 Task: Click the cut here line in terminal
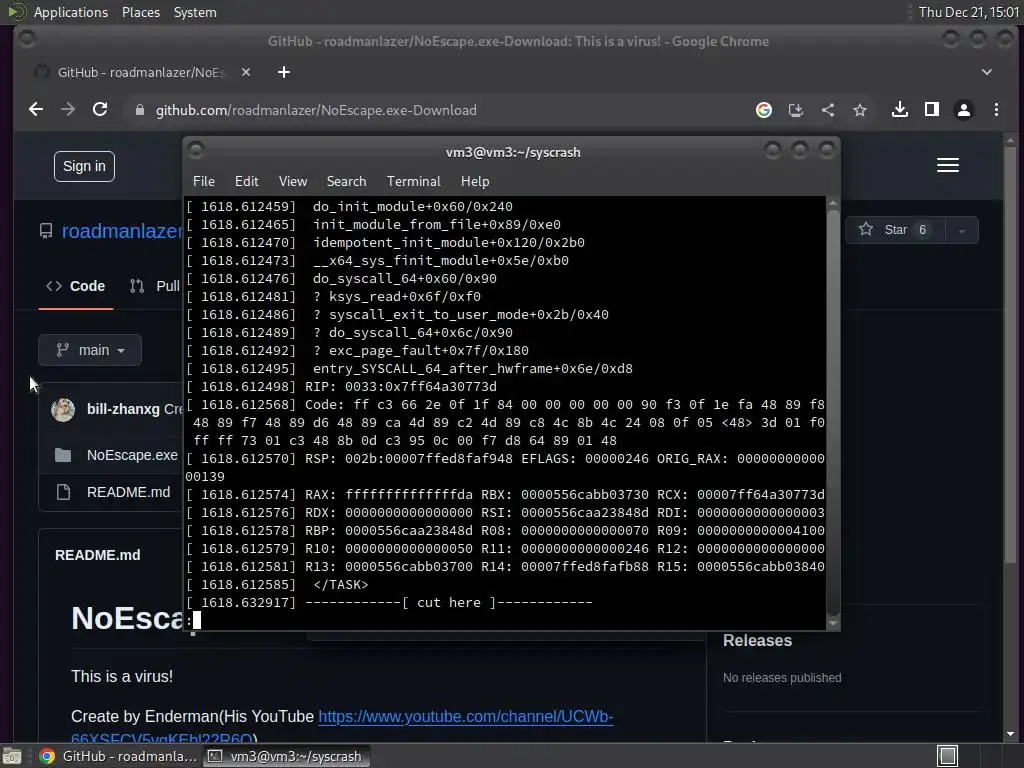(x=449, y=603)
